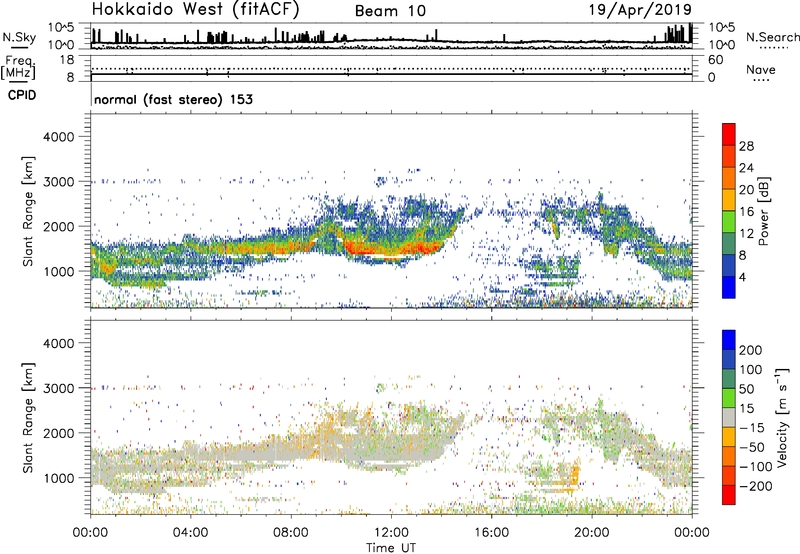800x554 pixels.
Task: Click the '08:00' time tick label
Action: (290, 533)
